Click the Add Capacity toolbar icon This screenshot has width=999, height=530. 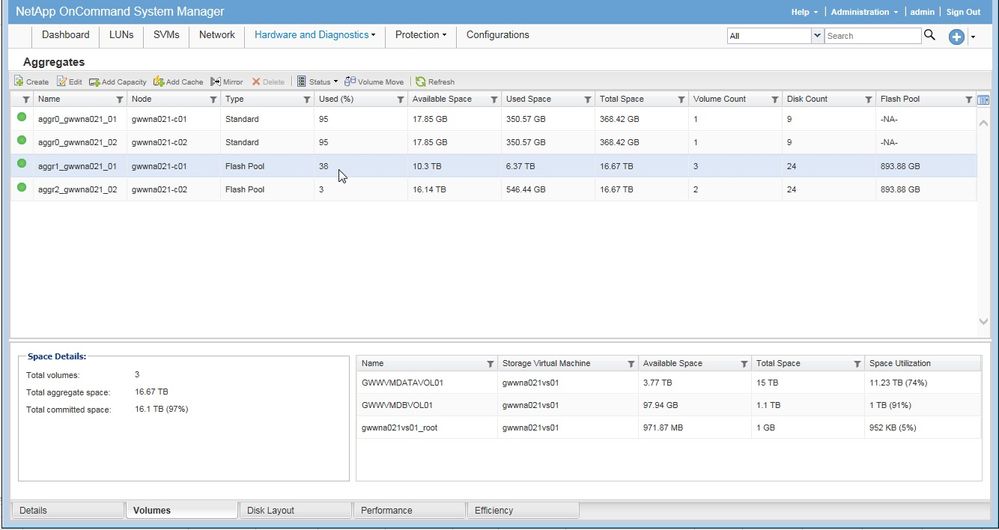pos(94,82)
